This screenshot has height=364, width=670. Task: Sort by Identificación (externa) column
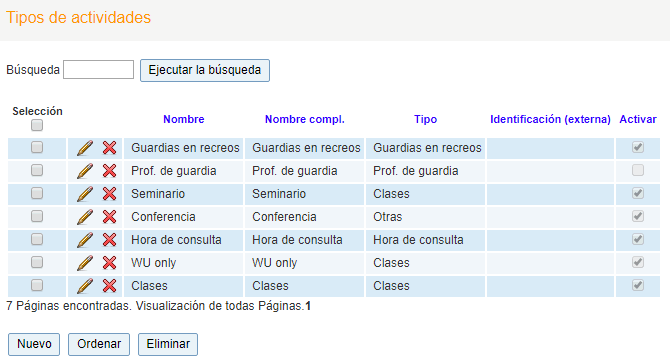click(x=550, y=119)
